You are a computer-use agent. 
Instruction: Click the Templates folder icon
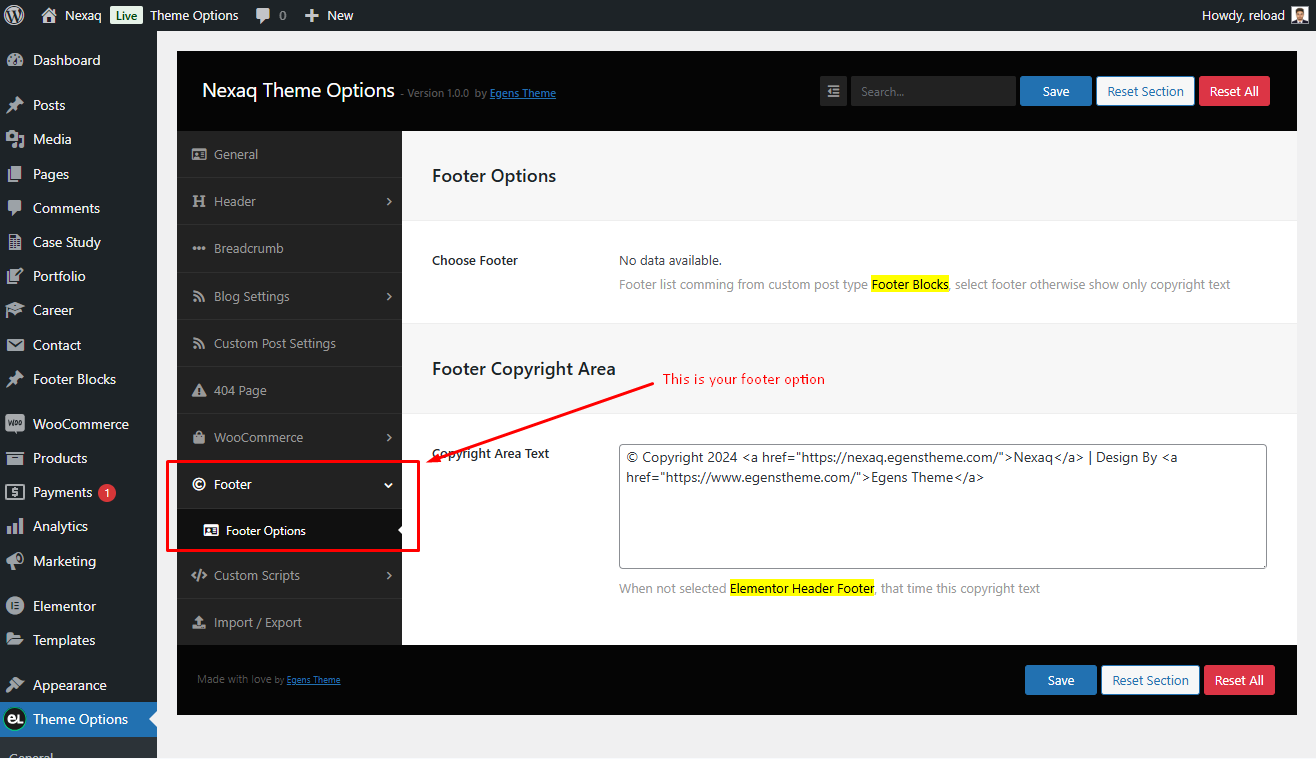(x=15, y=640)
